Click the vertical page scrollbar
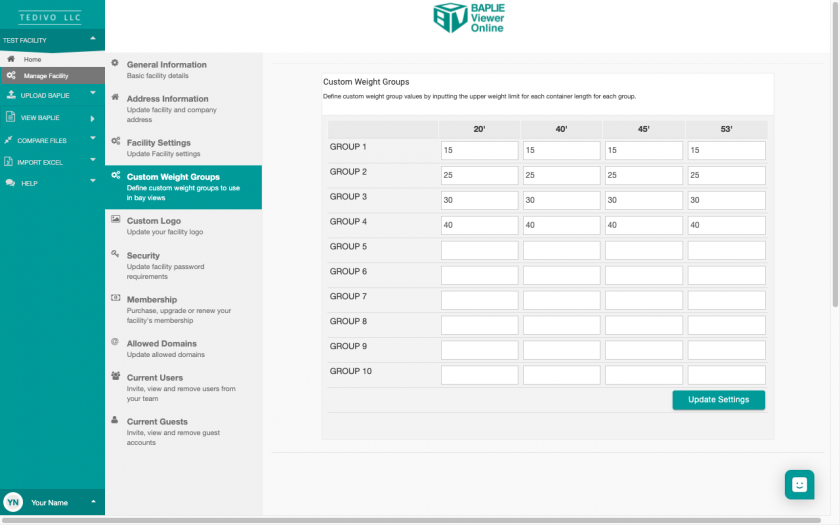The height and width of the screenshot is (525, 840). [x=835, y=155]
